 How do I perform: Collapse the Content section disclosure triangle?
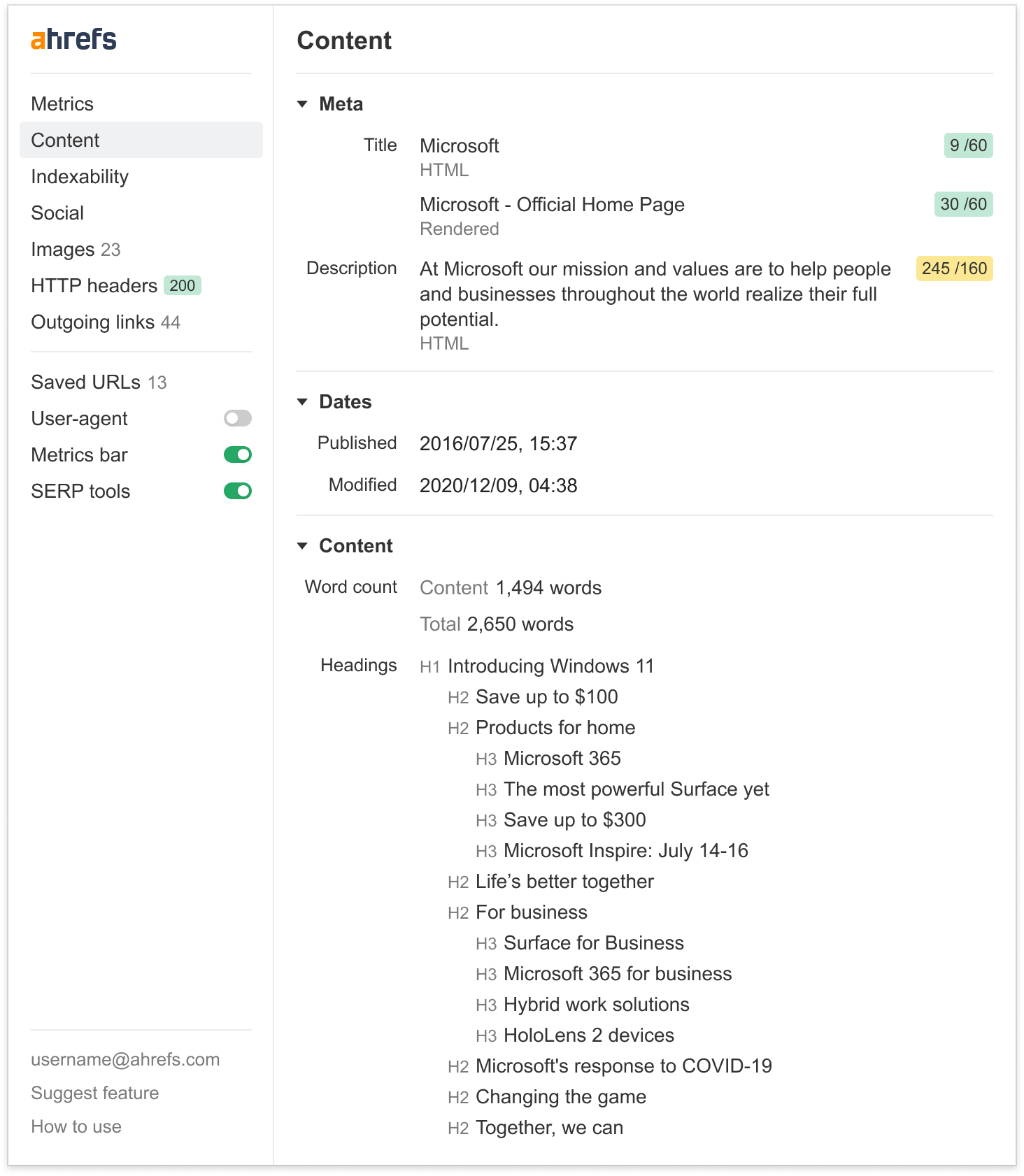pos(302,546)
